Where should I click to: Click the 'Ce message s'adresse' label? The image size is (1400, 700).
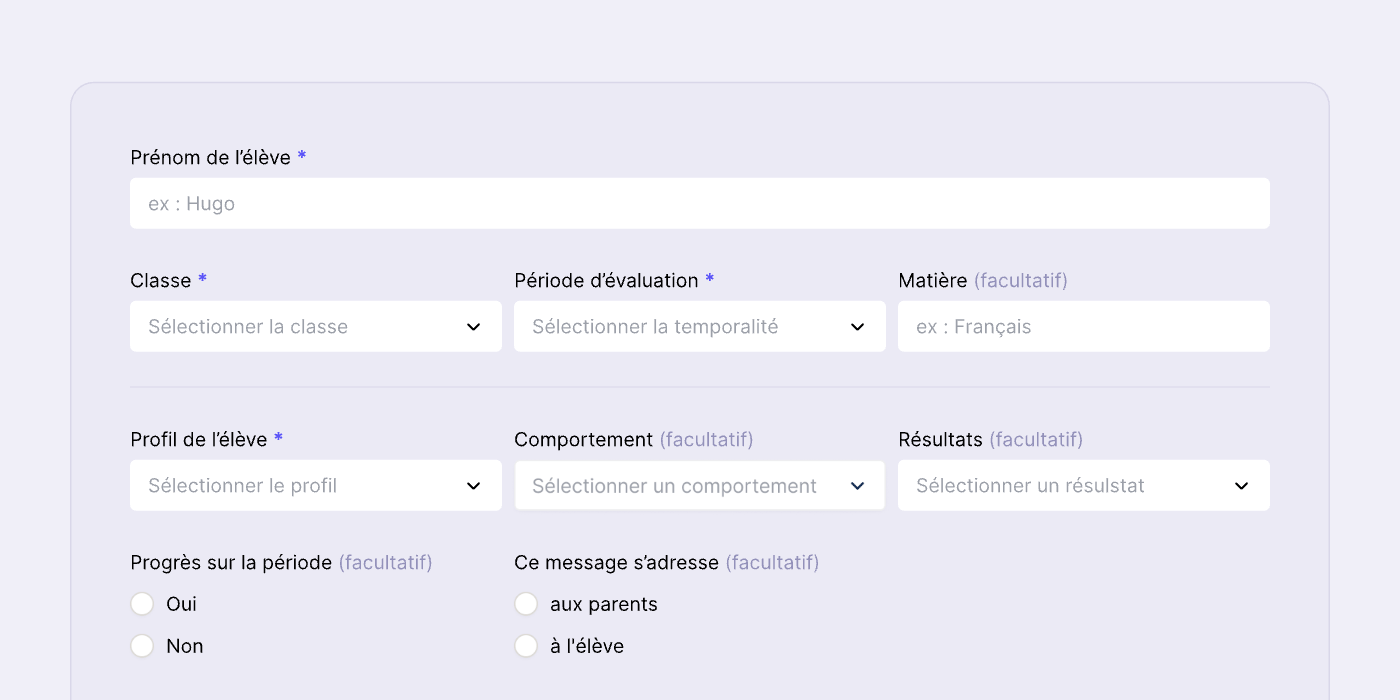pos(616,563)
